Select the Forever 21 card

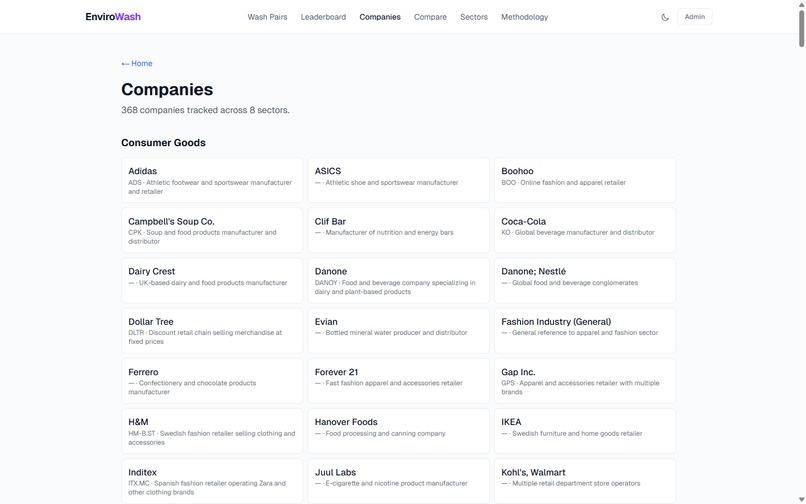398,381
